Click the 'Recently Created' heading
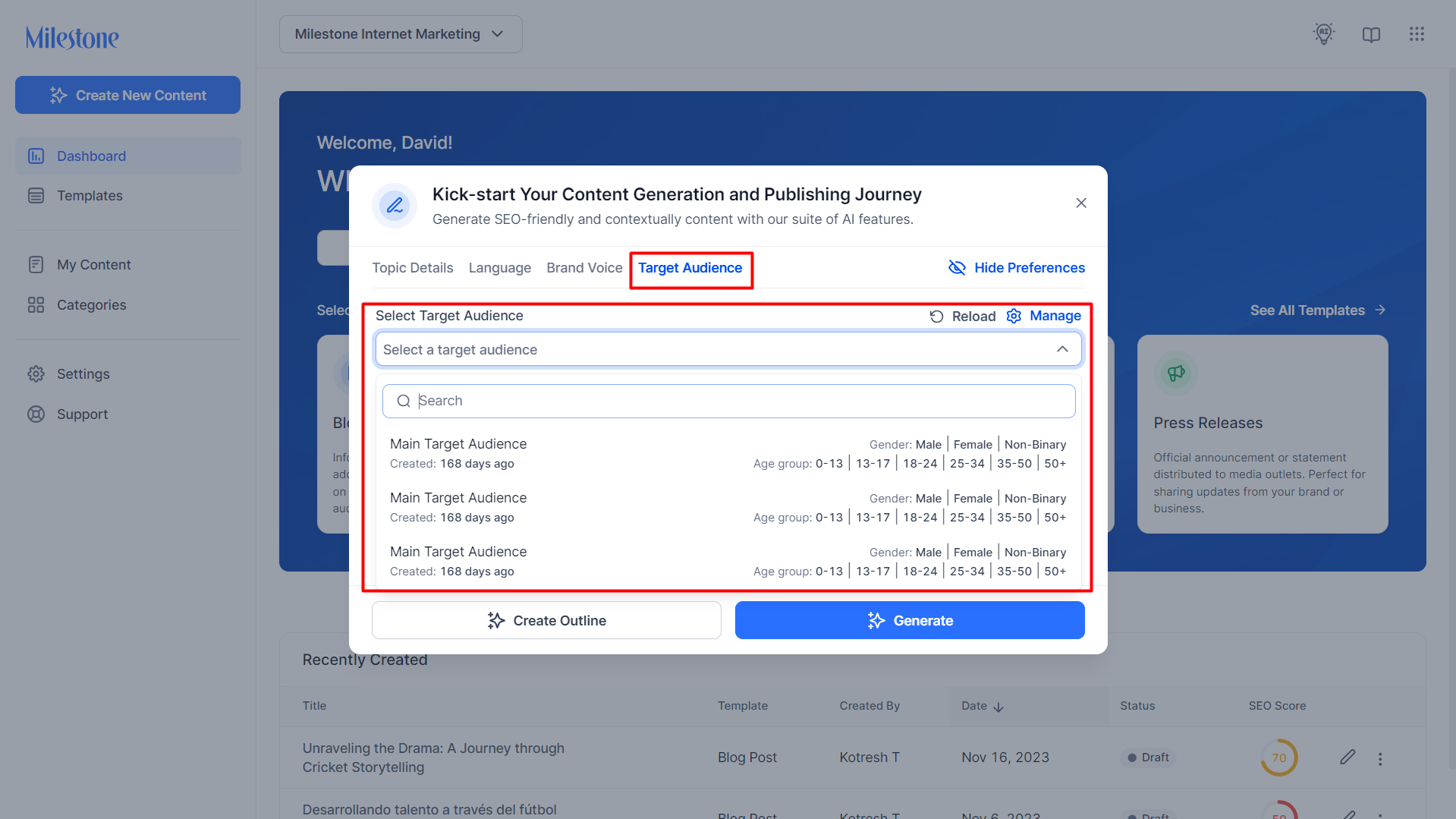 click(364, 660)
